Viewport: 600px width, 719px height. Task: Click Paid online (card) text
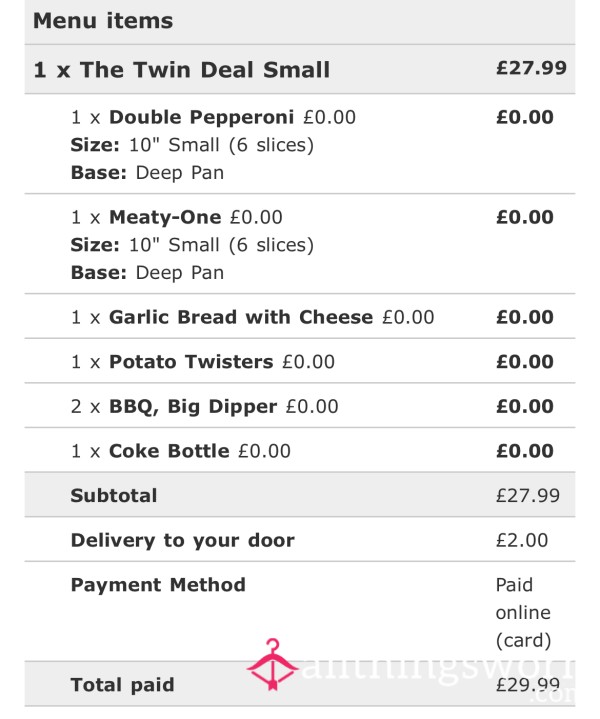coord(523,613)
